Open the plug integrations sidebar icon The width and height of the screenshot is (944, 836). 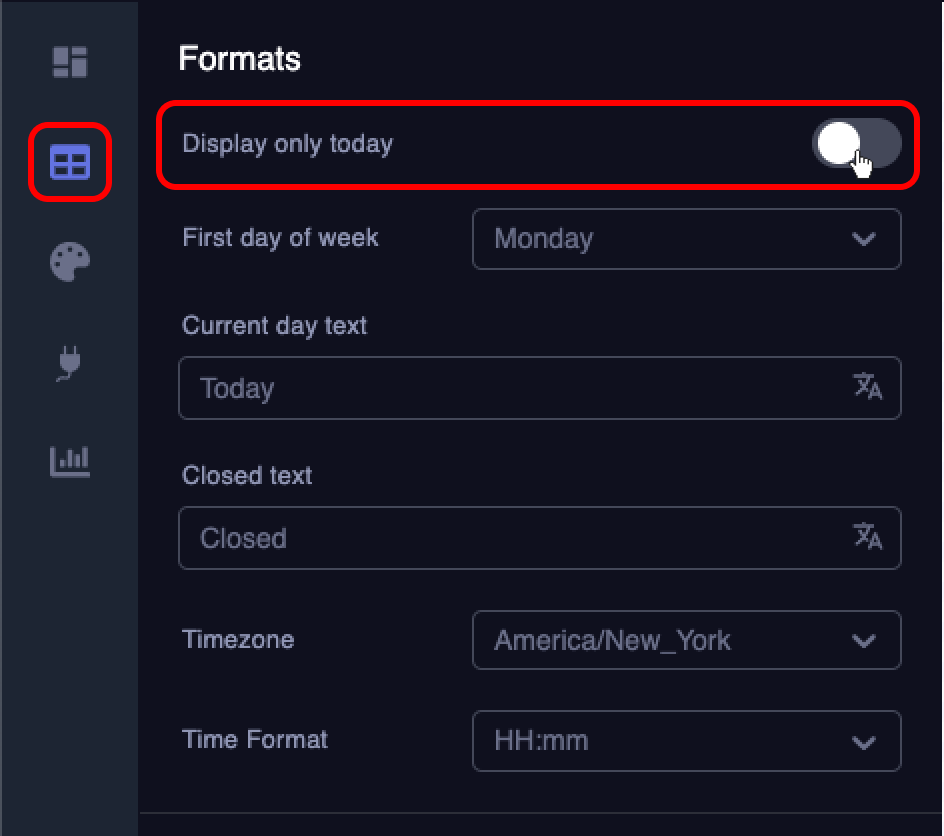coord(70,362)
